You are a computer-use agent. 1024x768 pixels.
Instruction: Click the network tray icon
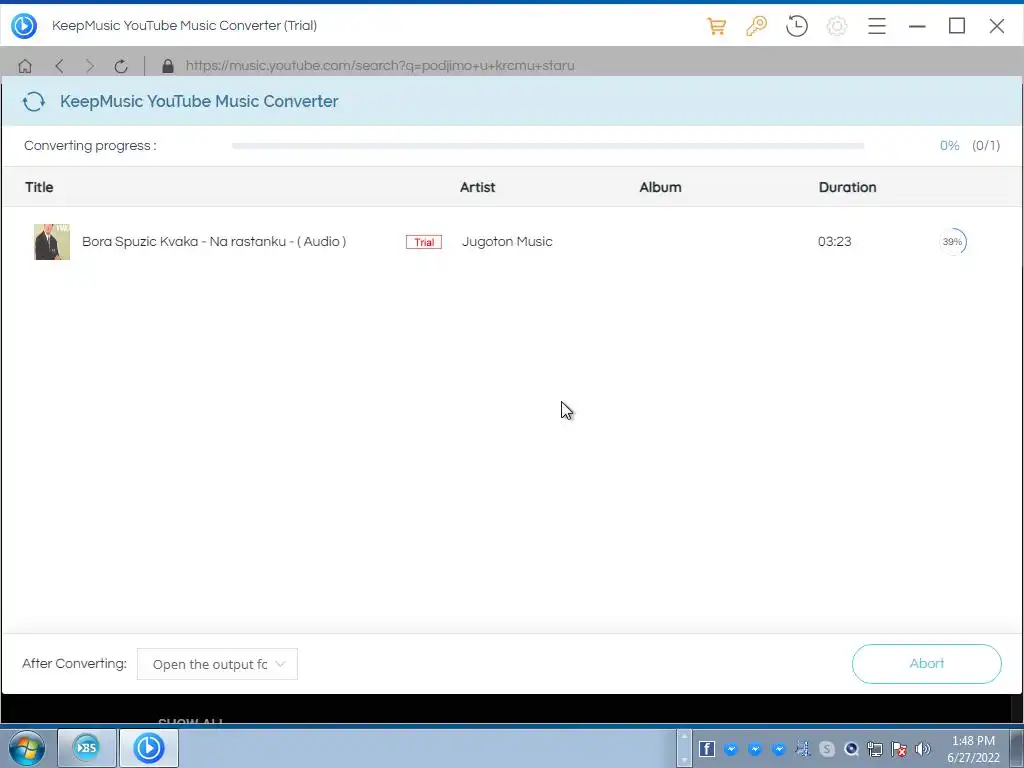pos(875,749)
